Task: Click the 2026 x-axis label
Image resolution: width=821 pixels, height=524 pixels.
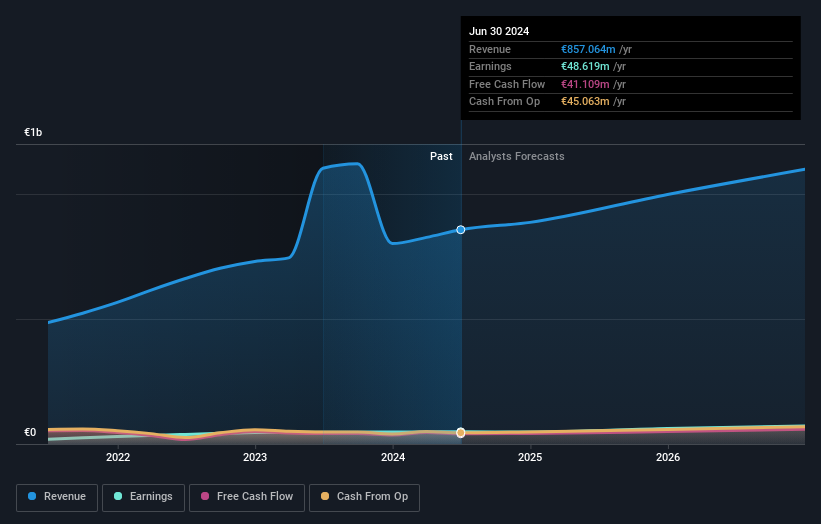Action: (x=668, y=458)
